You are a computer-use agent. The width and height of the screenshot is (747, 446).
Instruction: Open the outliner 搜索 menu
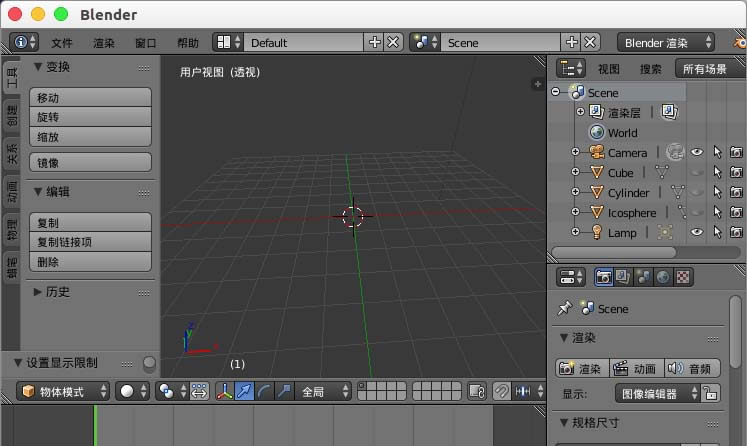coord(651,69)
